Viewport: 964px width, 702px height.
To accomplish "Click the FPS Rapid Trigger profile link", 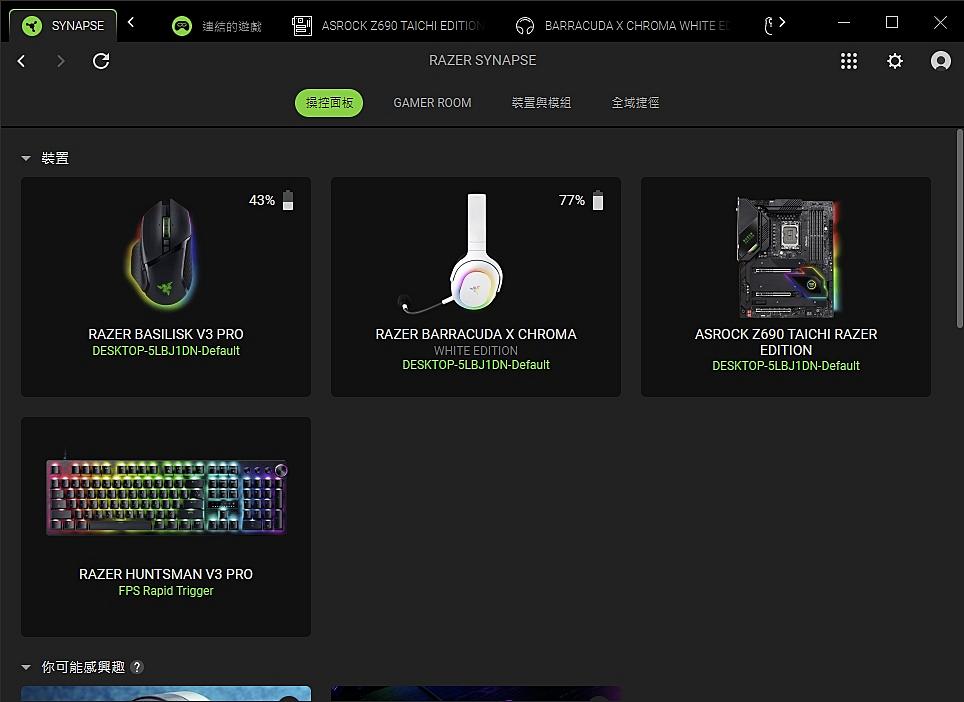I will coord(166,591).
